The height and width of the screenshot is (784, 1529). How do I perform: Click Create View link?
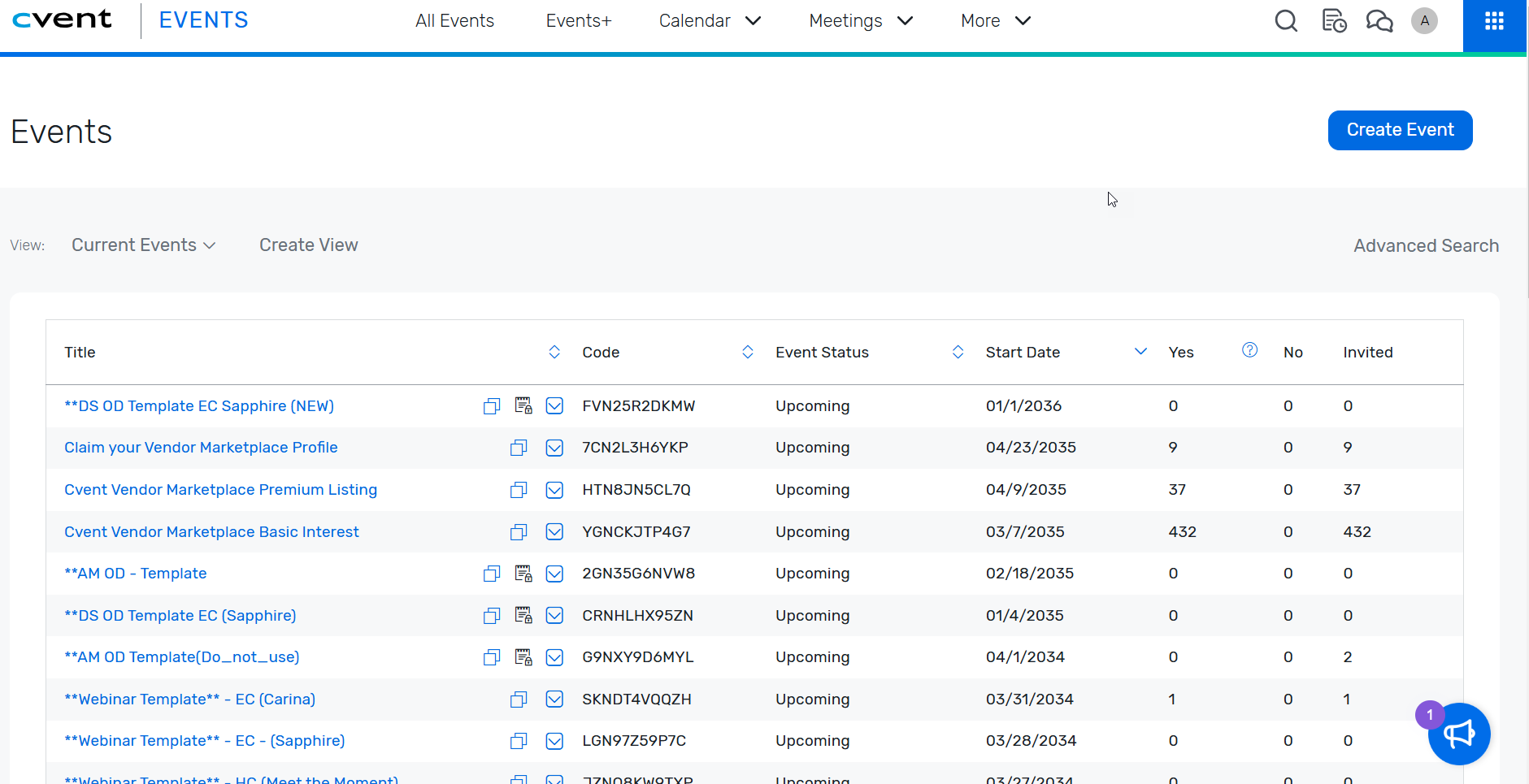pos(308,245)
